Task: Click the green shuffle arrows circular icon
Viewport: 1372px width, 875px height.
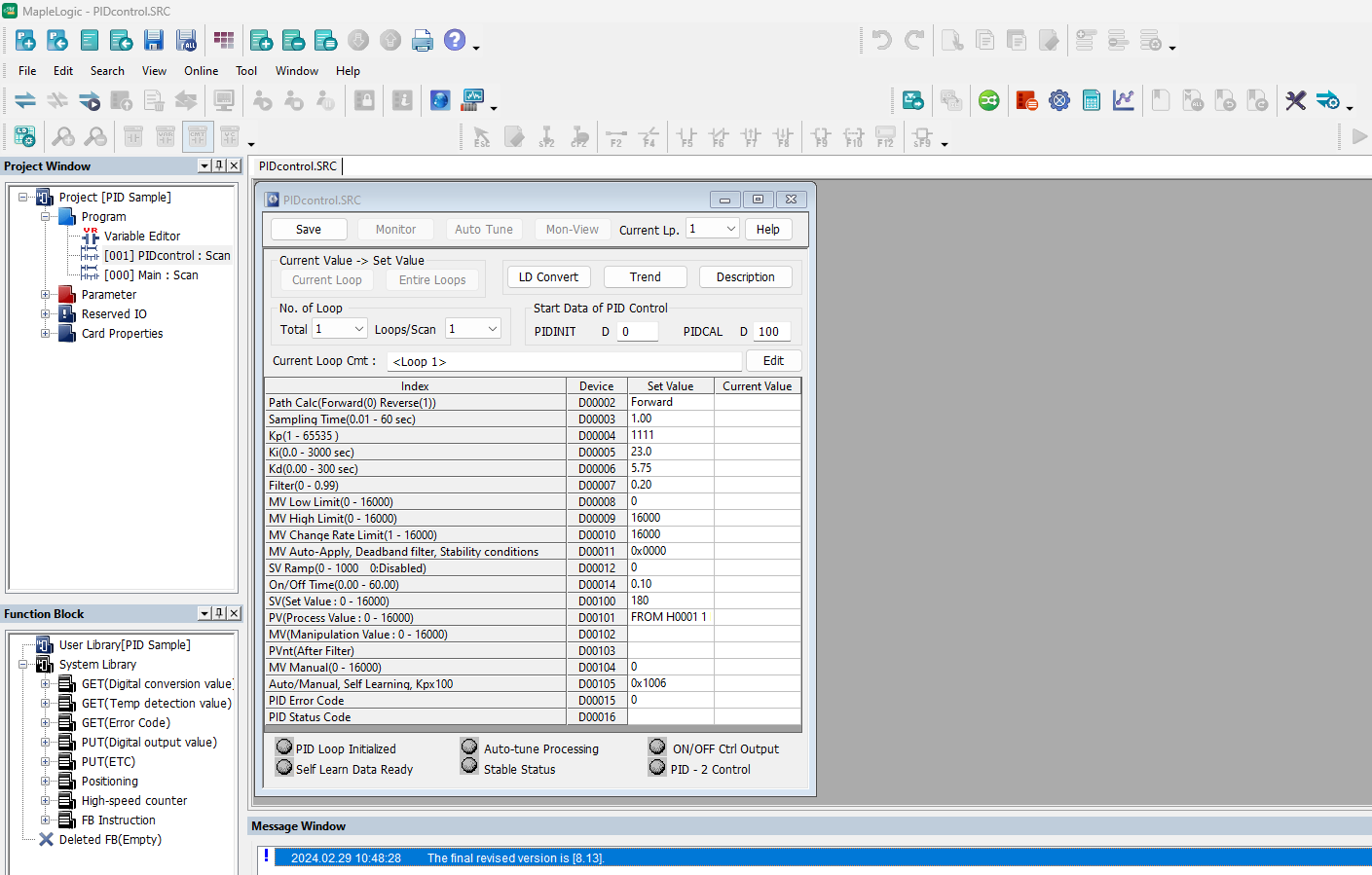Action: pos(988,100)
